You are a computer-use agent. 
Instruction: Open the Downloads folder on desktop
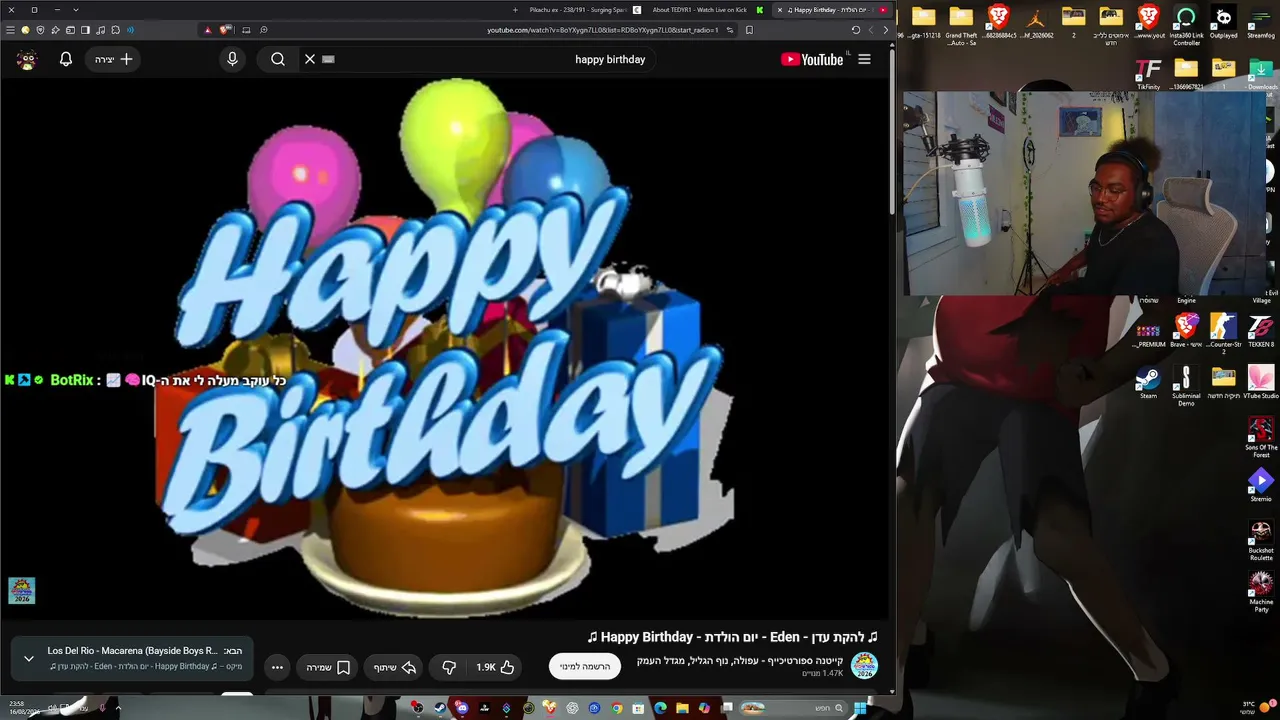[1261, 74]
